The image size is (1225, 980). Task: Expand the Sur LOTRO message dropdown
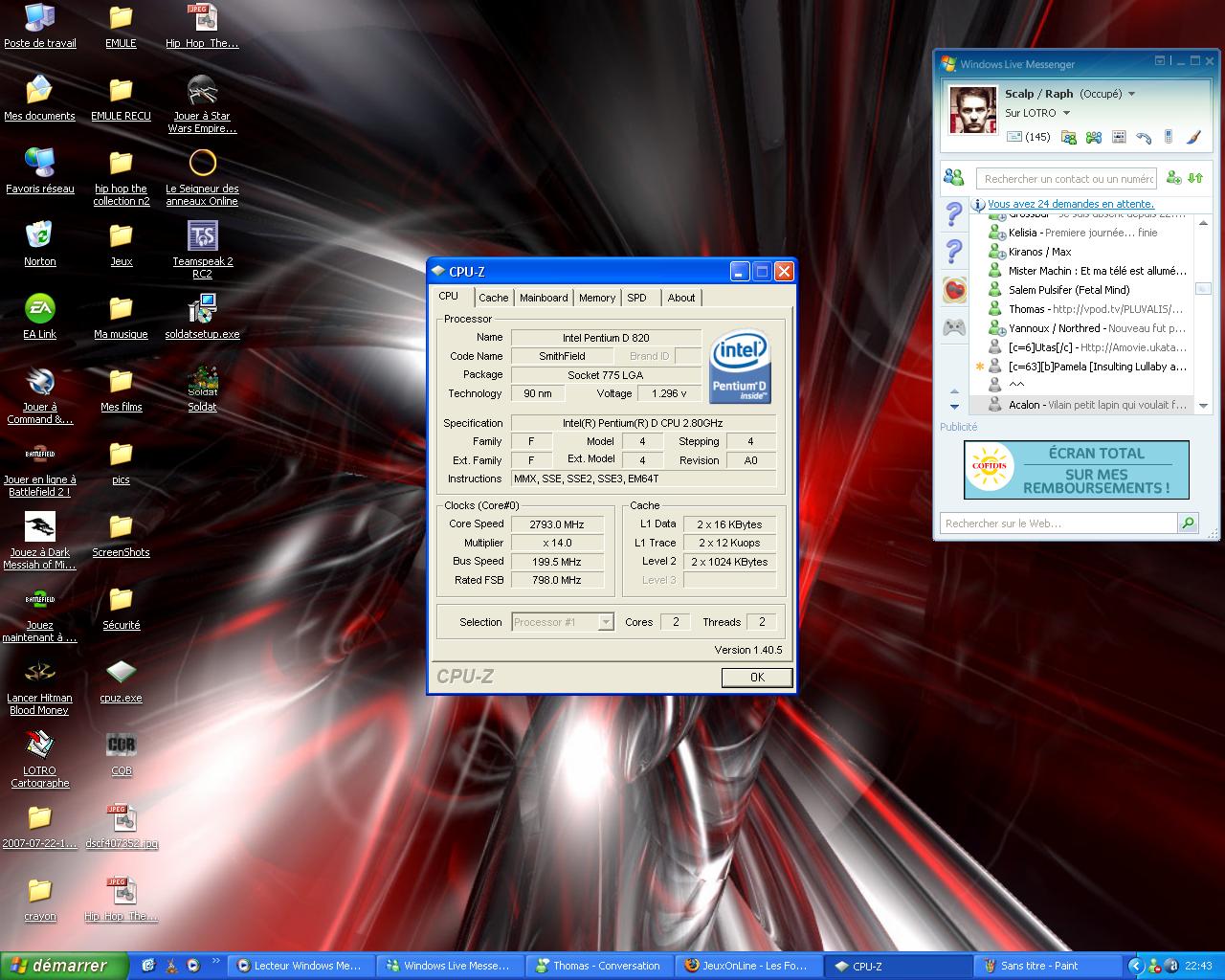pos(1066,113)
